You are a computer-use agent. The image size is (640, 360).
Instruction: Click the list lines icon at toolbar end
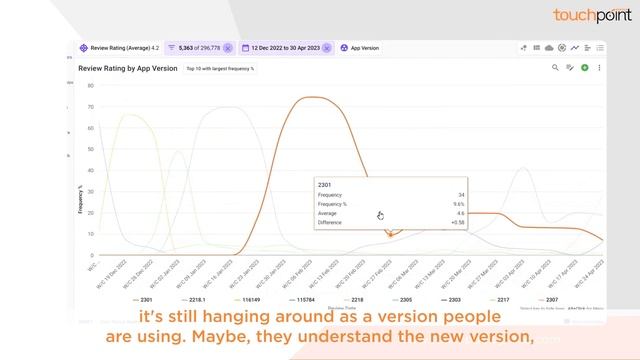600,48
